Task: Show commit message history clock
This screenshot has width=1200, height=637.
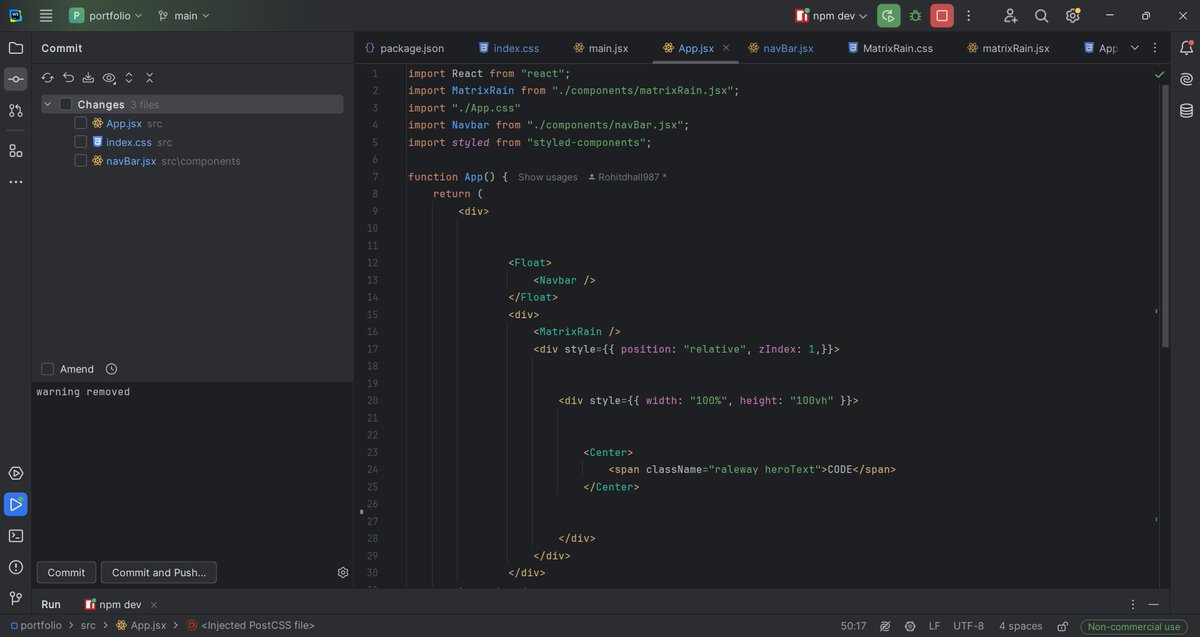Action: pos(111,369)
